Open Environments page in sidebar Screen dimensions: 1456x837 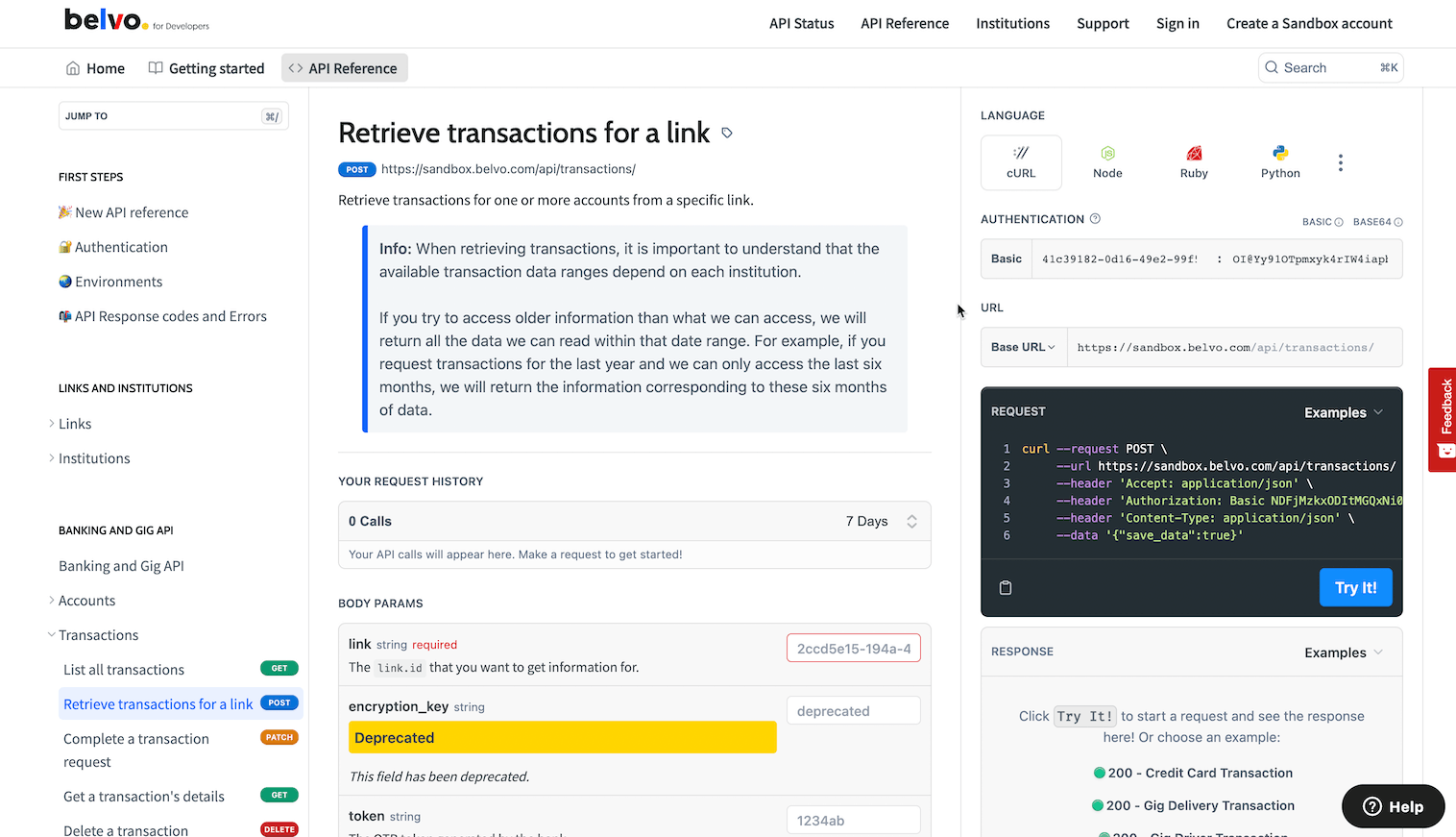click(x=110, y=282)
